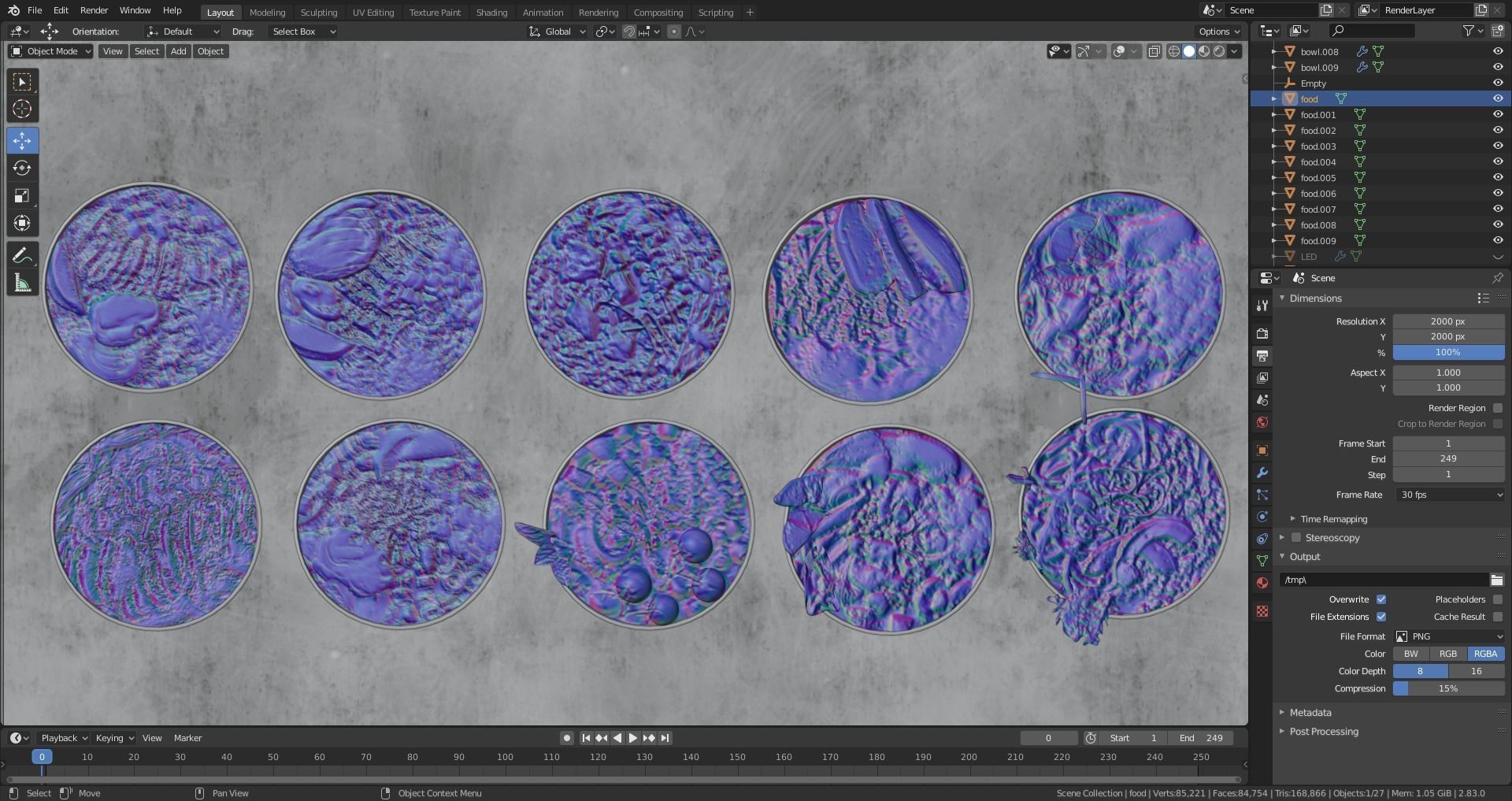Enable the Stereoscopy checkbox
1512x801 pixels.
point(1296,538)
